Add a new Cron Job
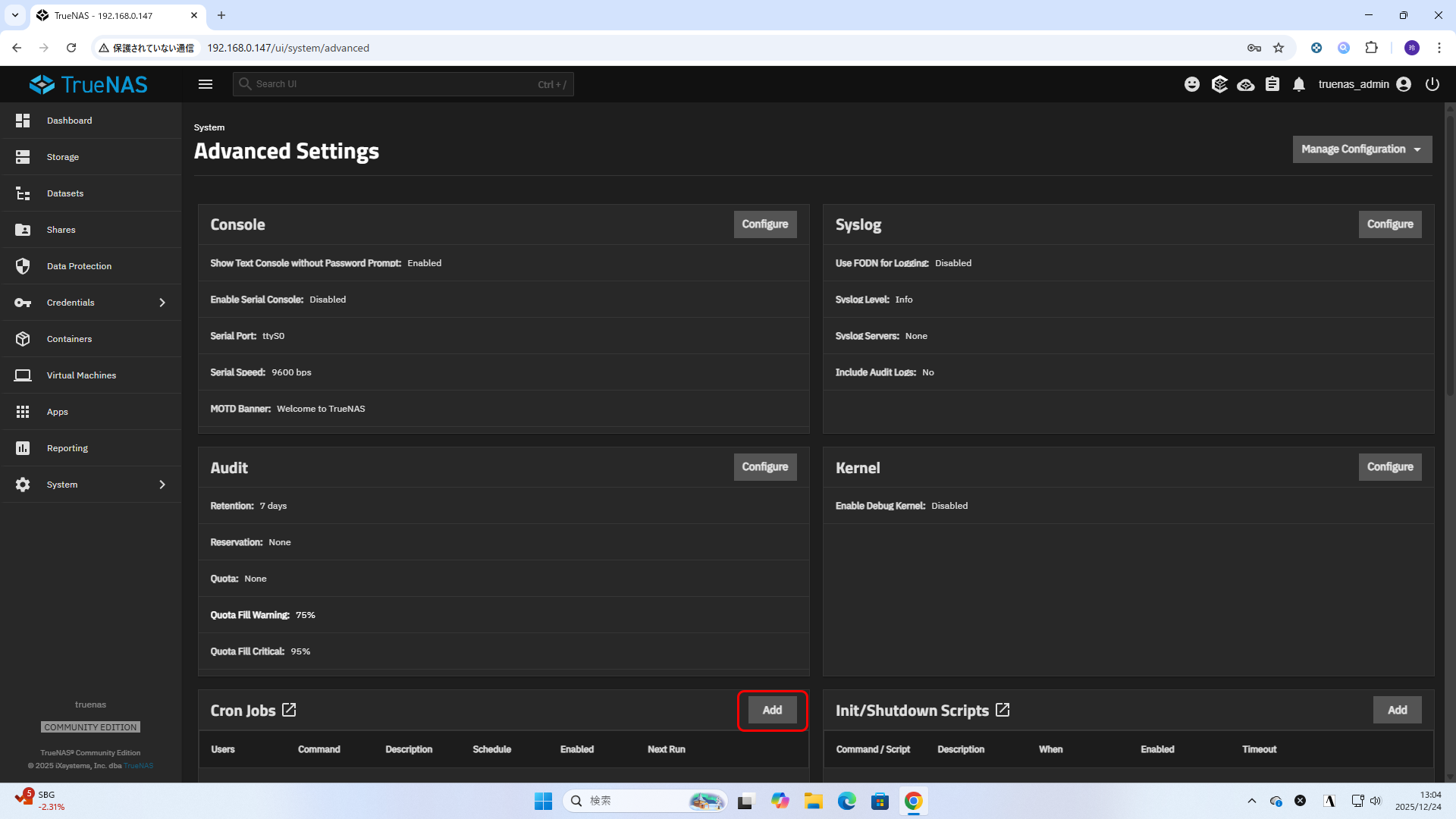 tap(772, 711)
